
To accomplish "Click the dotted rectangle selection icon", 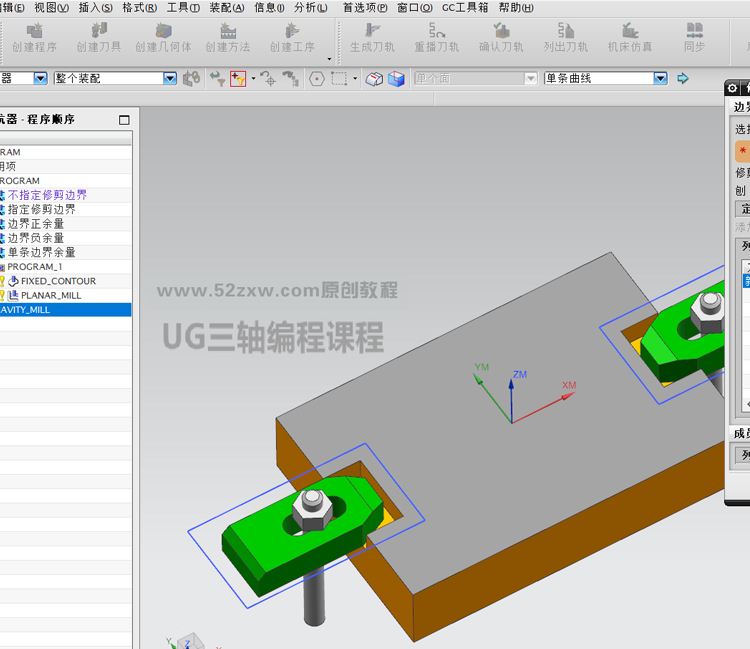I will click(339, 78).
